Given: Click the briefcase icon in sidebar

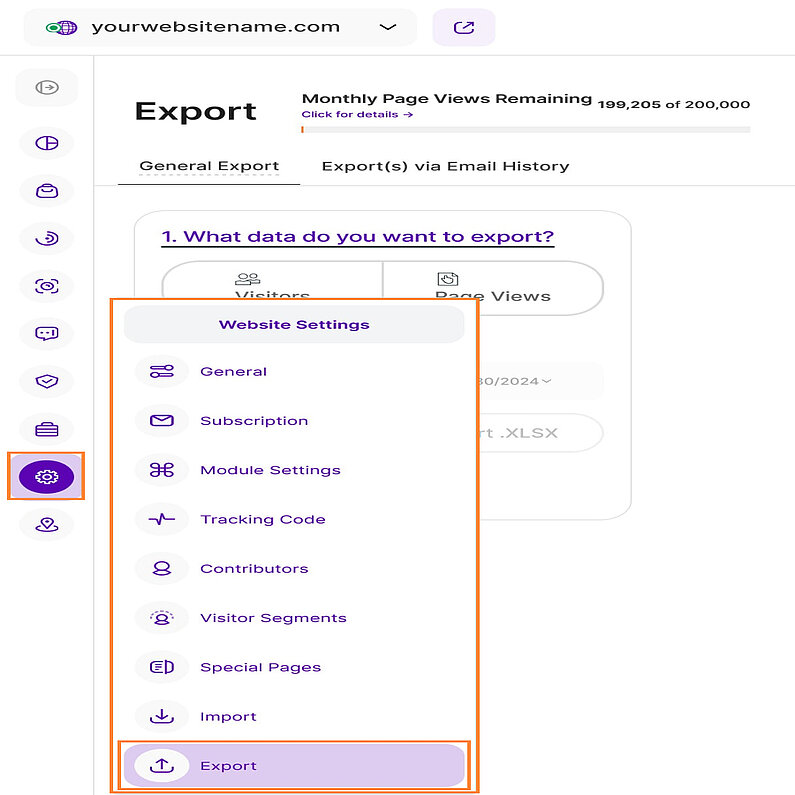Looking at the screenshot, I should point(46,429).
